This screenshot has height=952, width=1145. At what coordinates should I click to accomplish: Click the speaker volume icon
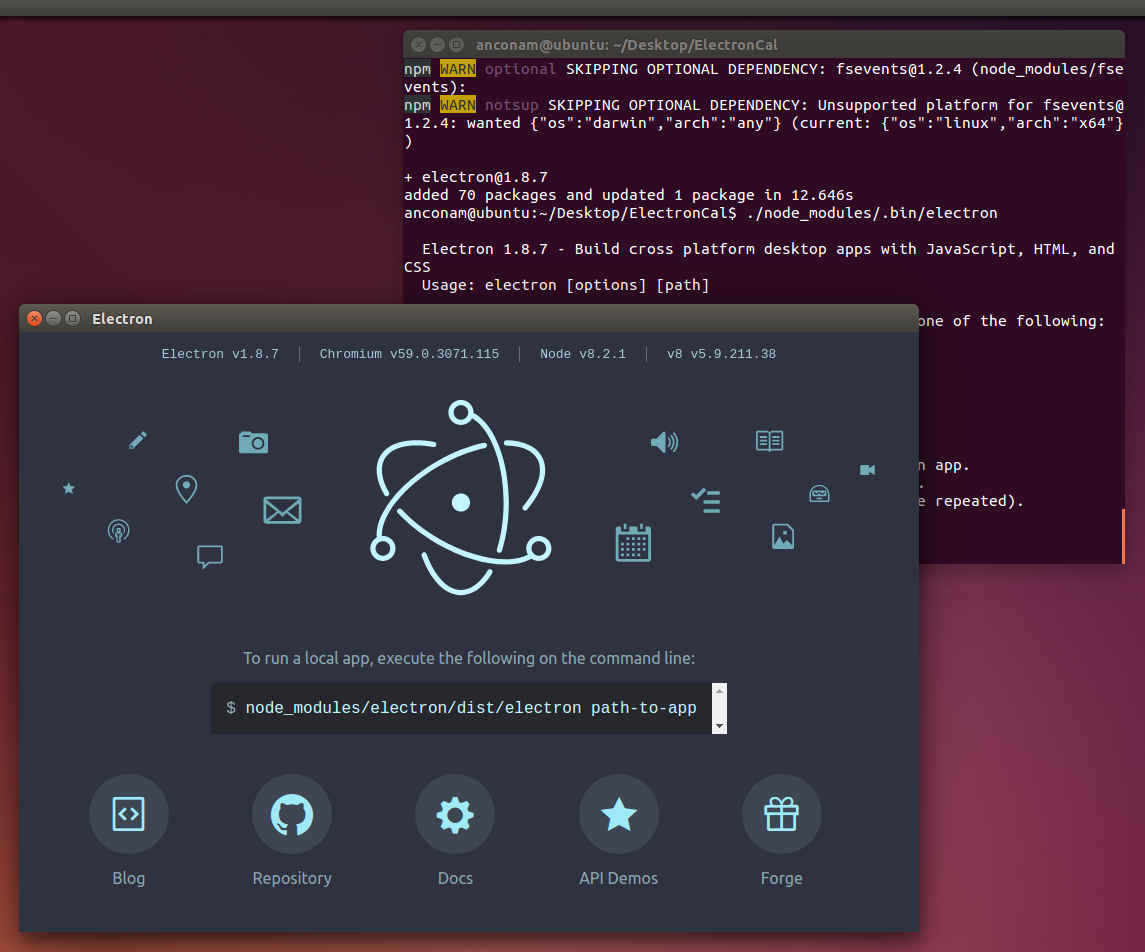point(664,442)
